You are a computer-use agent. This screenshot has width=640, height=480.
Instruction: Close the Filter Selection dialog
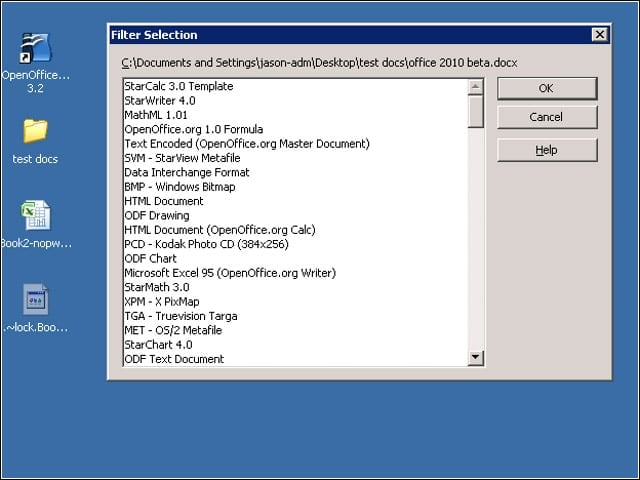click(x=600, y=35)
